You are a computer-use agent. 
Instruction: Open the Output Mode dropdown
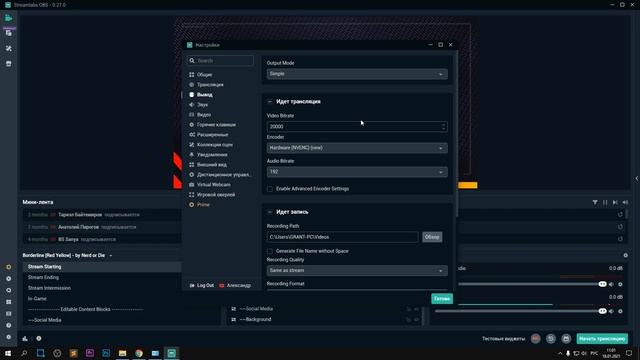pyautogui.click(x=357, y=74)
